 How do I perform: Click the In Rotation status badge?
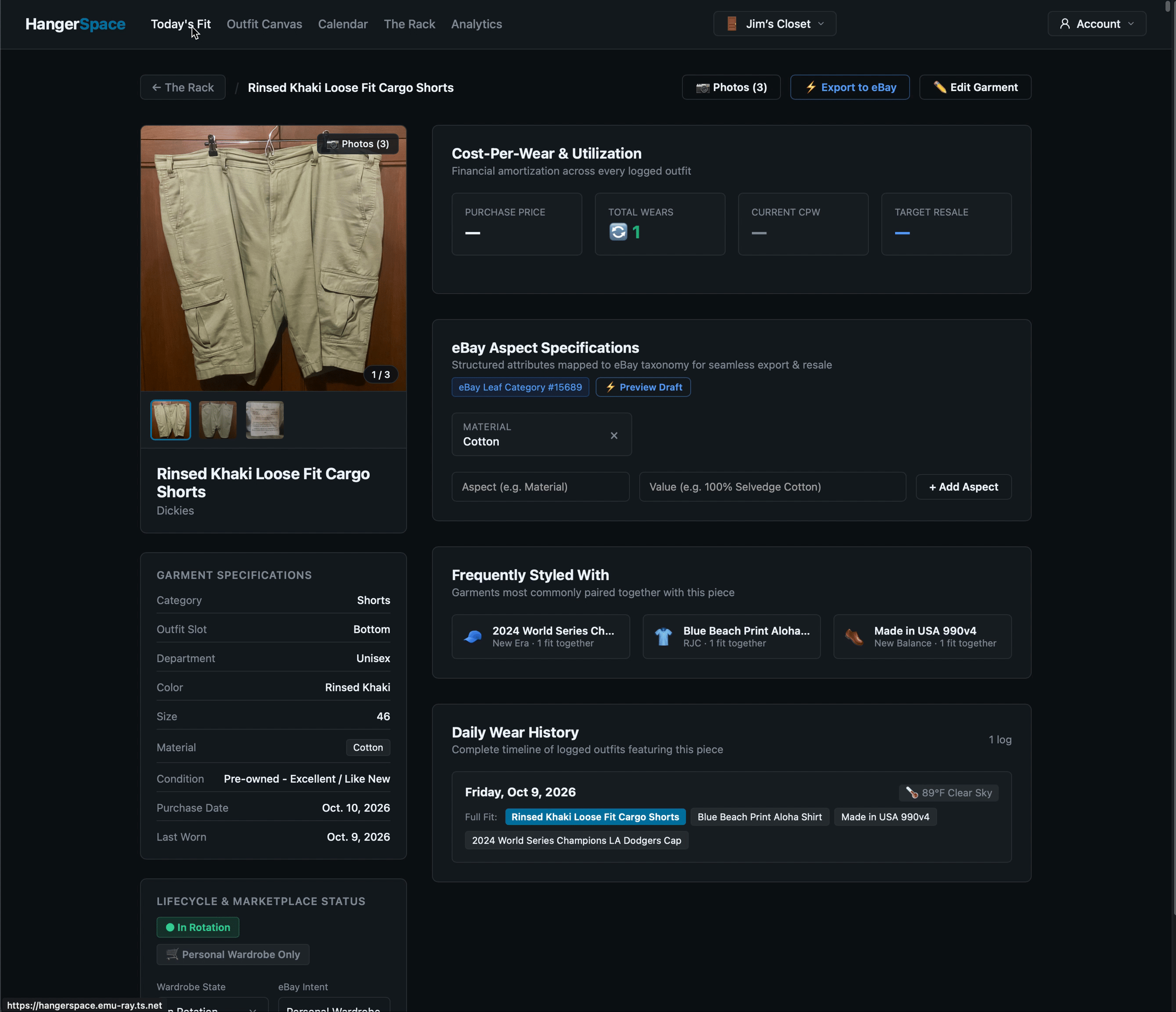click(x=198, y=927)
